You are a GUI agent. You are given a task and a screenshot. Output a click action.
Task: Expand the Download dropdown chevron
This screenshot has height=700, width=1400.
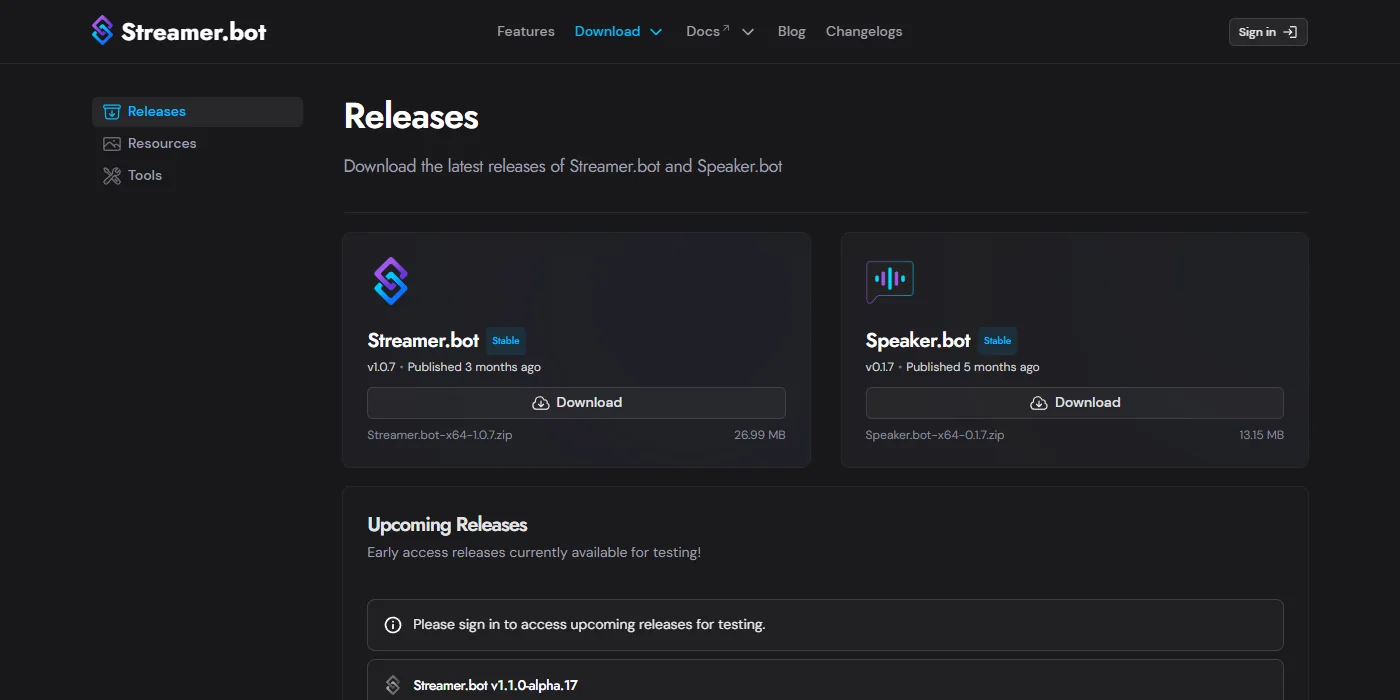click(656, 32)
